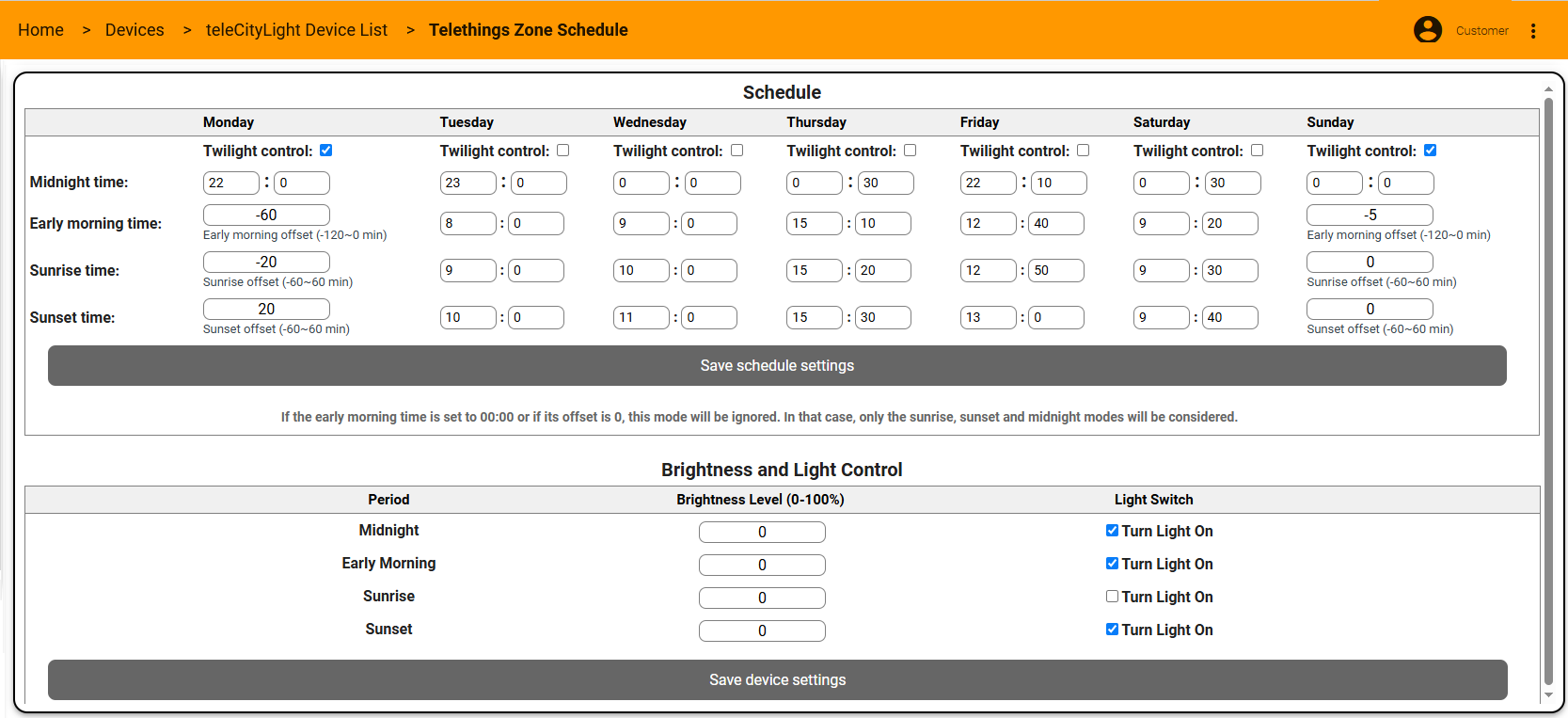1568x718 pixels.
Task: Focus Wednesday early morning hour field
Action: coord(641,223)
